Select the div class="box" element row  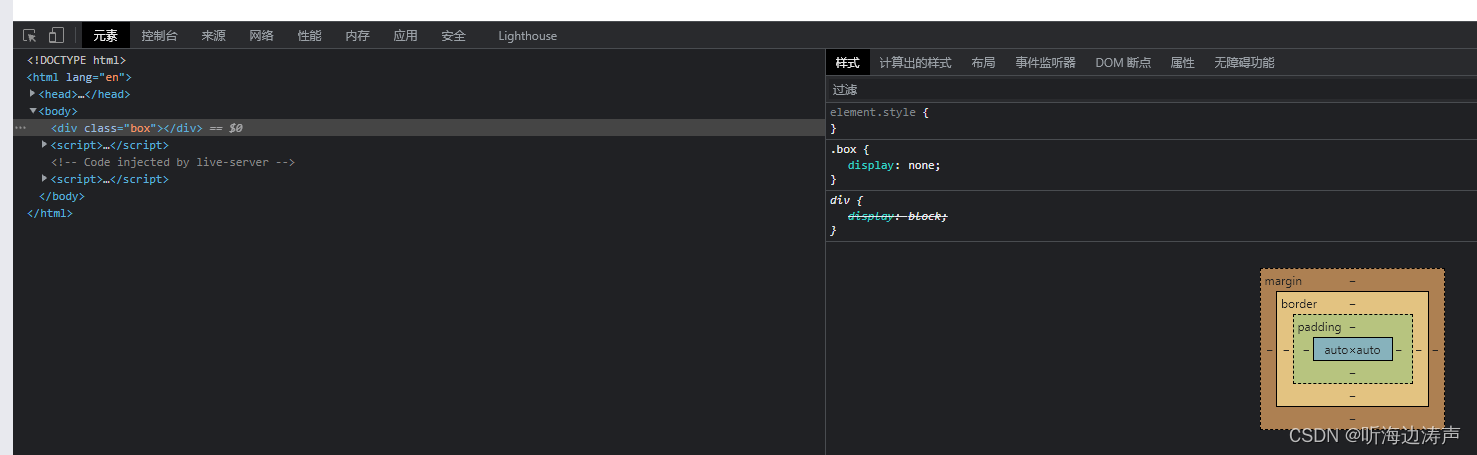point(419,128)
